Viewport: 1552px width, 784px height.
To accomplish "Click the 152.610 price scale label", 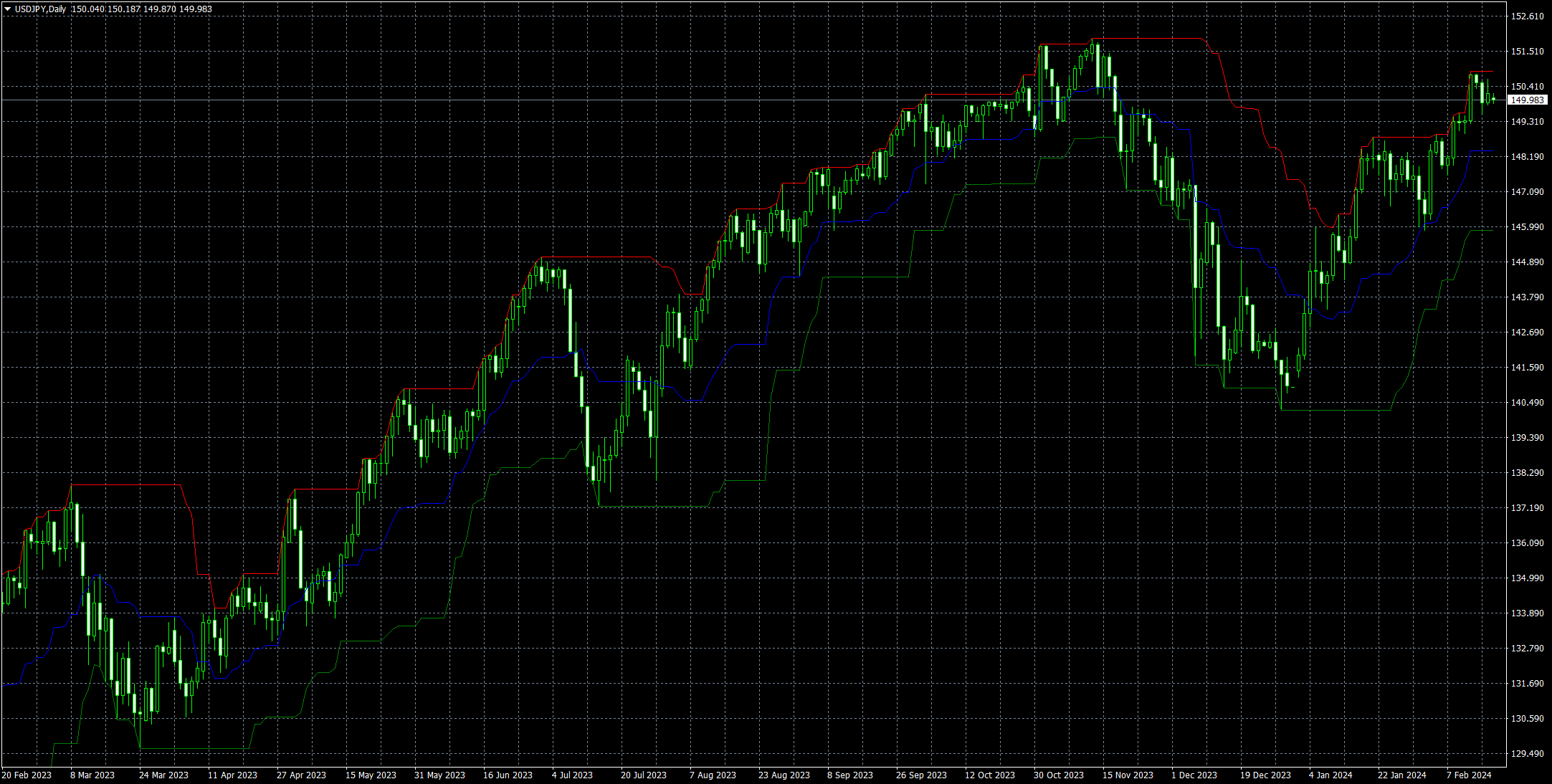I will (x=1527, y=16).
